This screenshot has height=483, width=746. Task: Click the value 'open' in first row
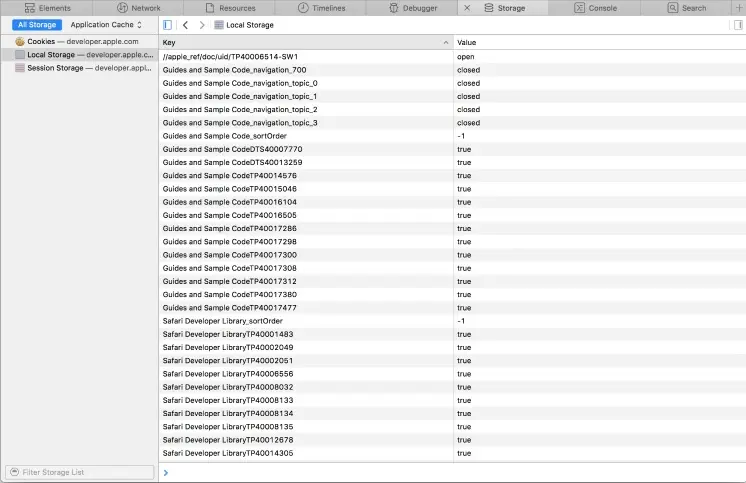[466, 57]
